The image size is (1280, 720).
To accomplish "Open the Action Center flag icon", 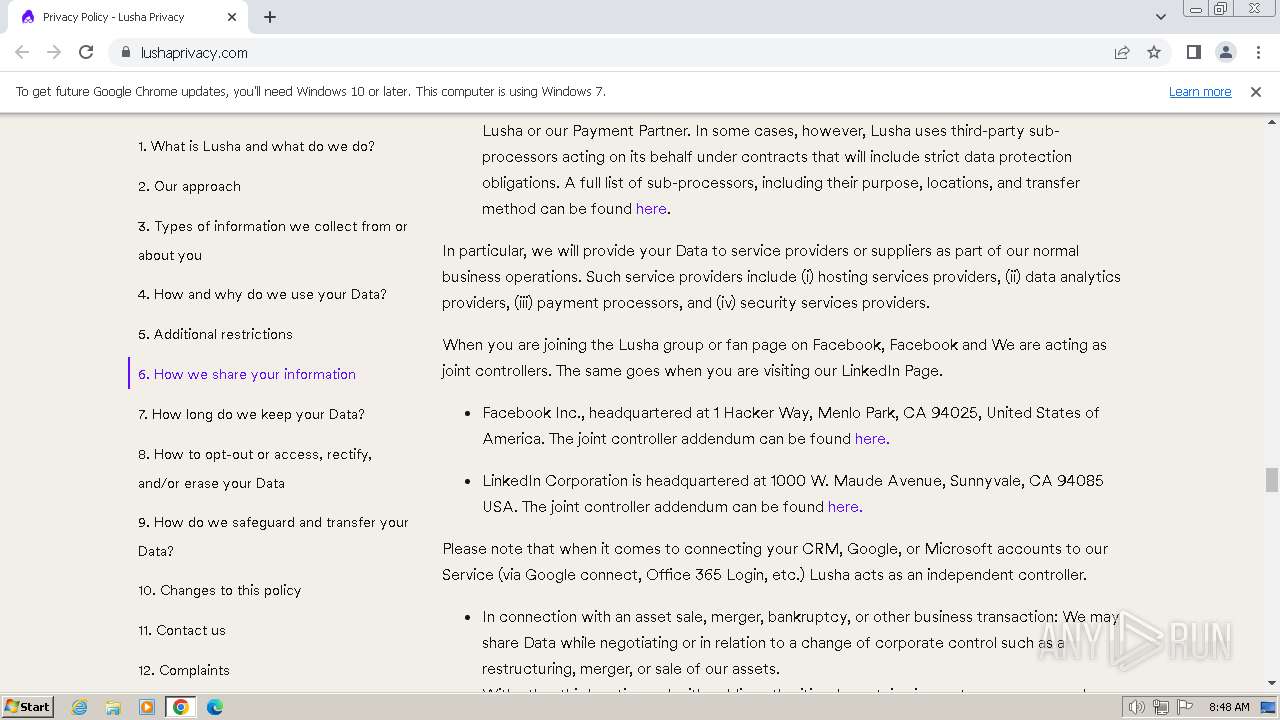I will [x=1185, y=707].
